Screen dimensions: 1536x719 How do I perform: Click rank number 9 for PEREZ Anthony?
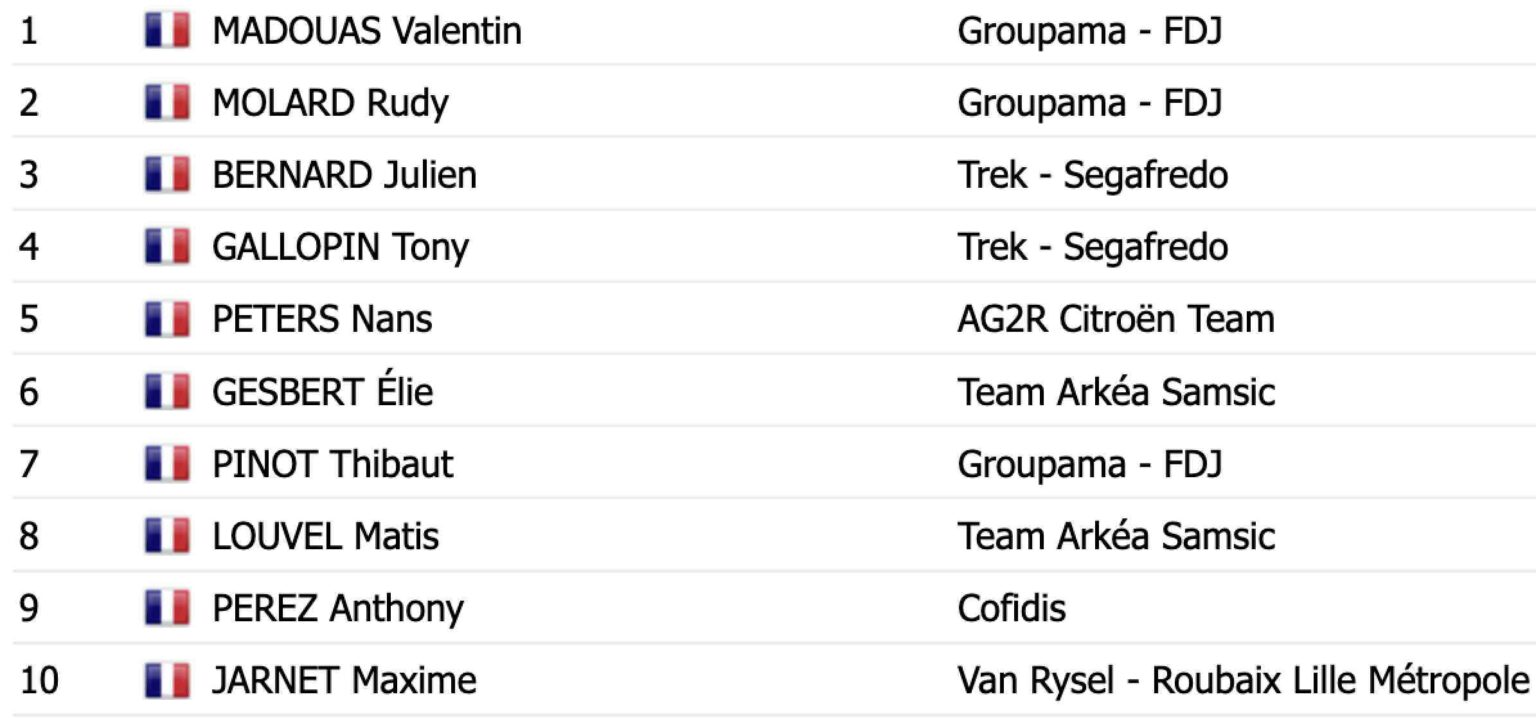pyautogui.click(x=29, y=608)
